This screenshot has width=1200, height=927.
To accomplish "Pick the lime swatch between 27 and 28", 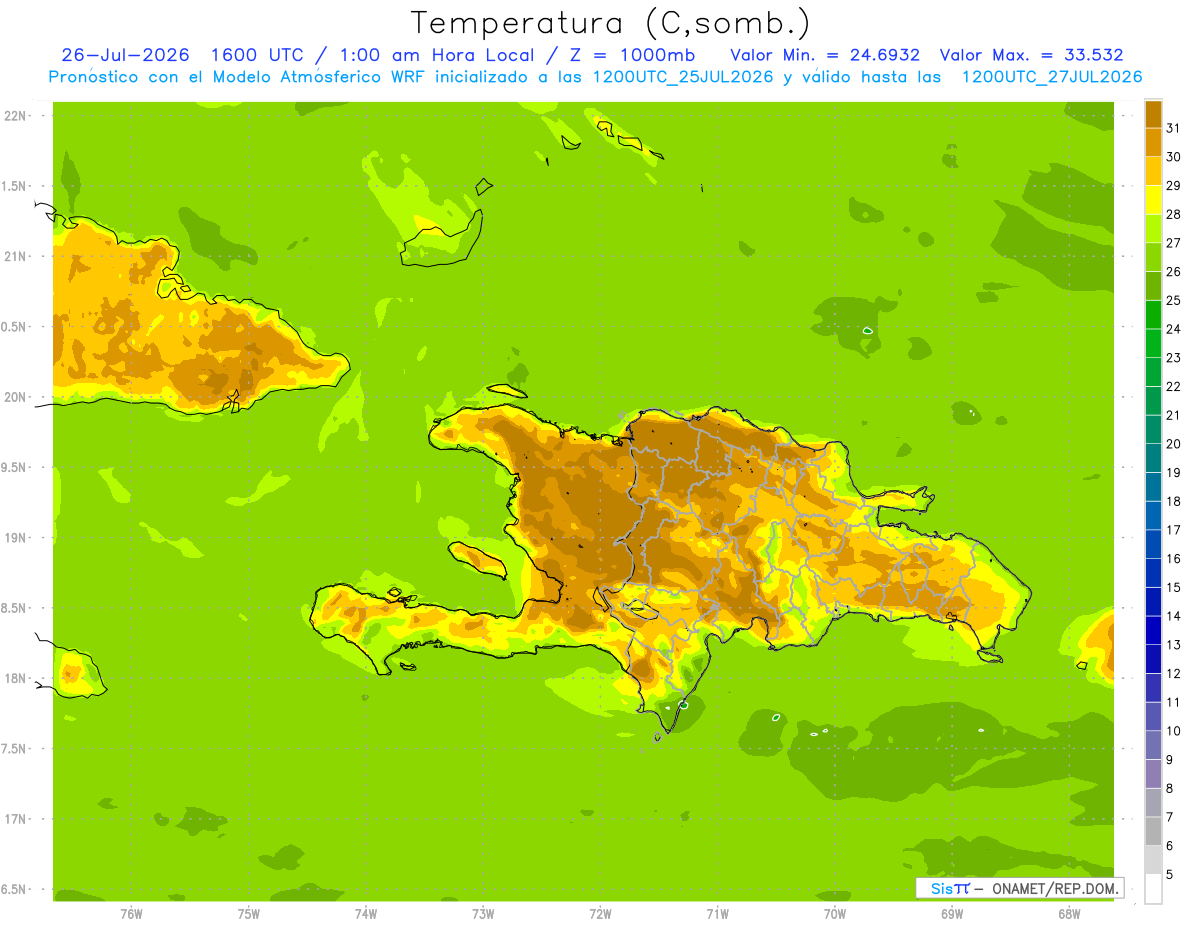I will (x=1153, y=227).
